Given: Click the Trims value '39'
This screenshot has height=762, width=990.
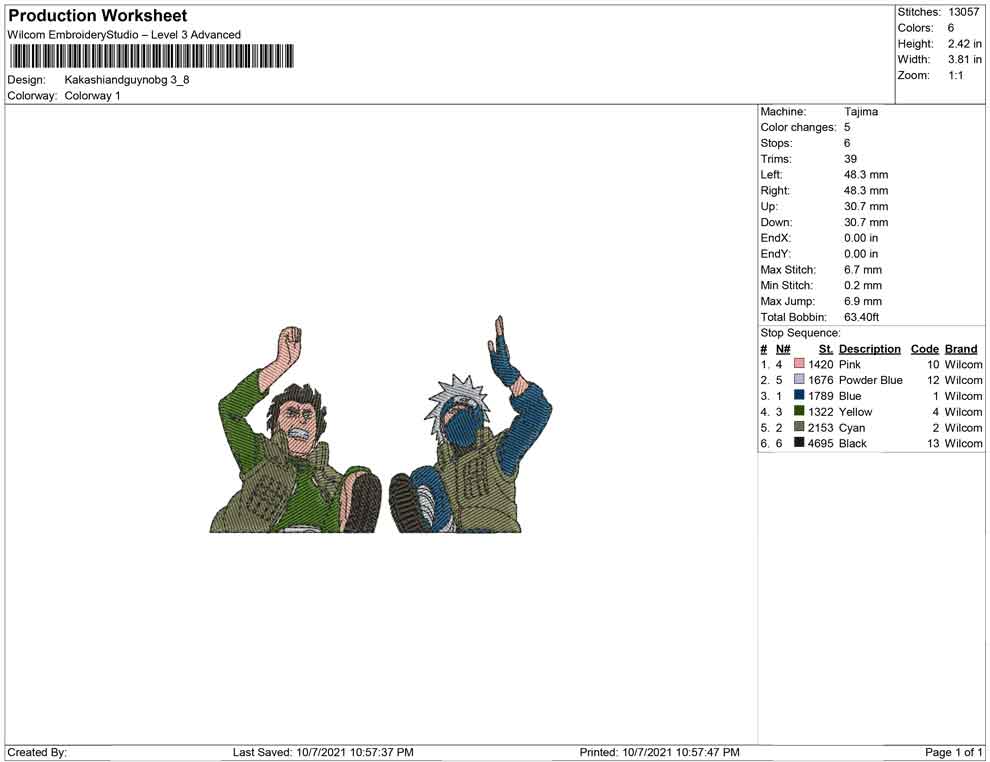Looking at the screenshot, I should tap(850, 159).
